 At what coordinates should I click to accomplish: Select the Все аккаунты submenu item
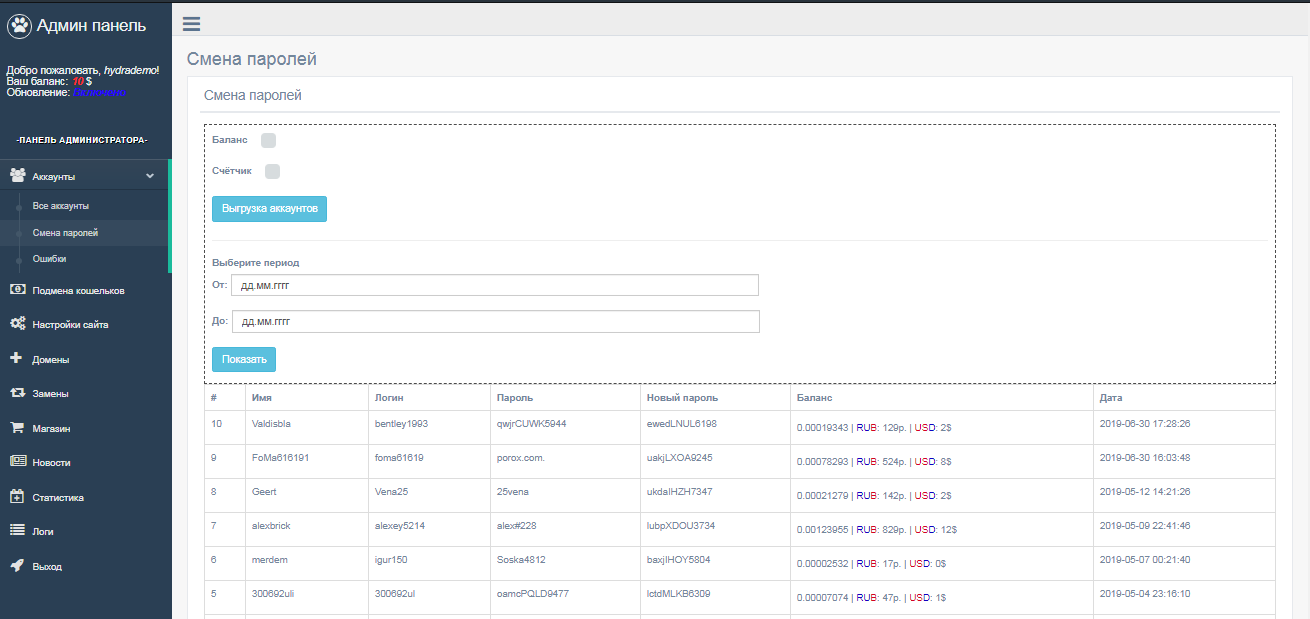(61, 206)
